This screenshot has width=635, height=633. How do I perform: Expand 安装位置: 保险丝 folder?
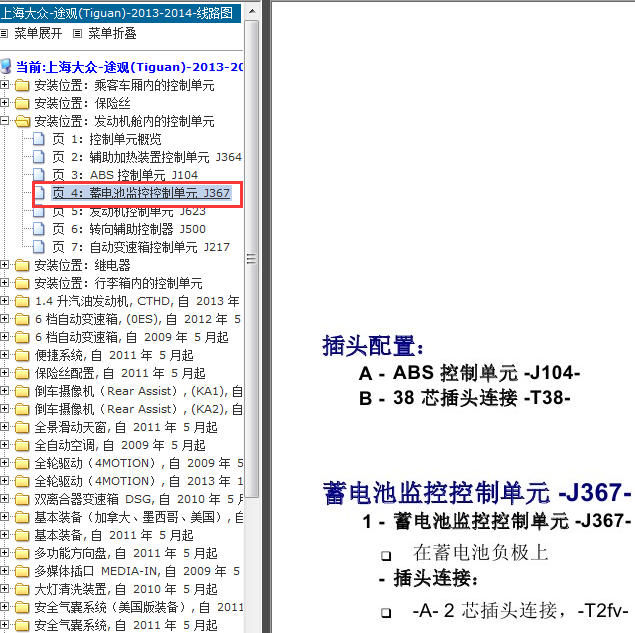[x=4, y=102]
